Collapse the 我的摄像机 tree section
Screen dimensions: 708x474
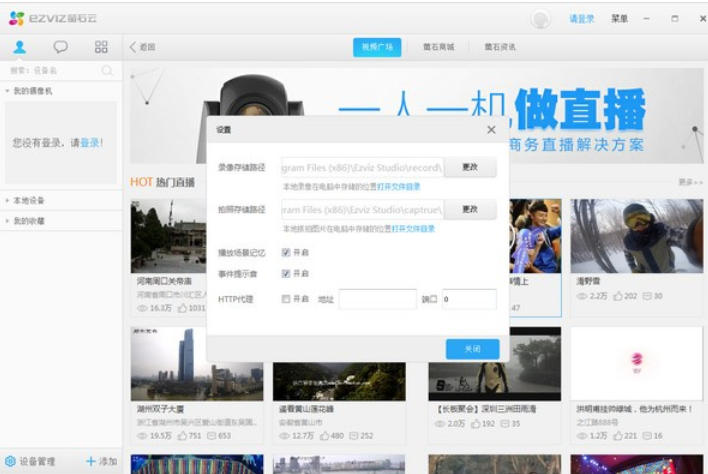pyautogui.click(x=9, y=91)
